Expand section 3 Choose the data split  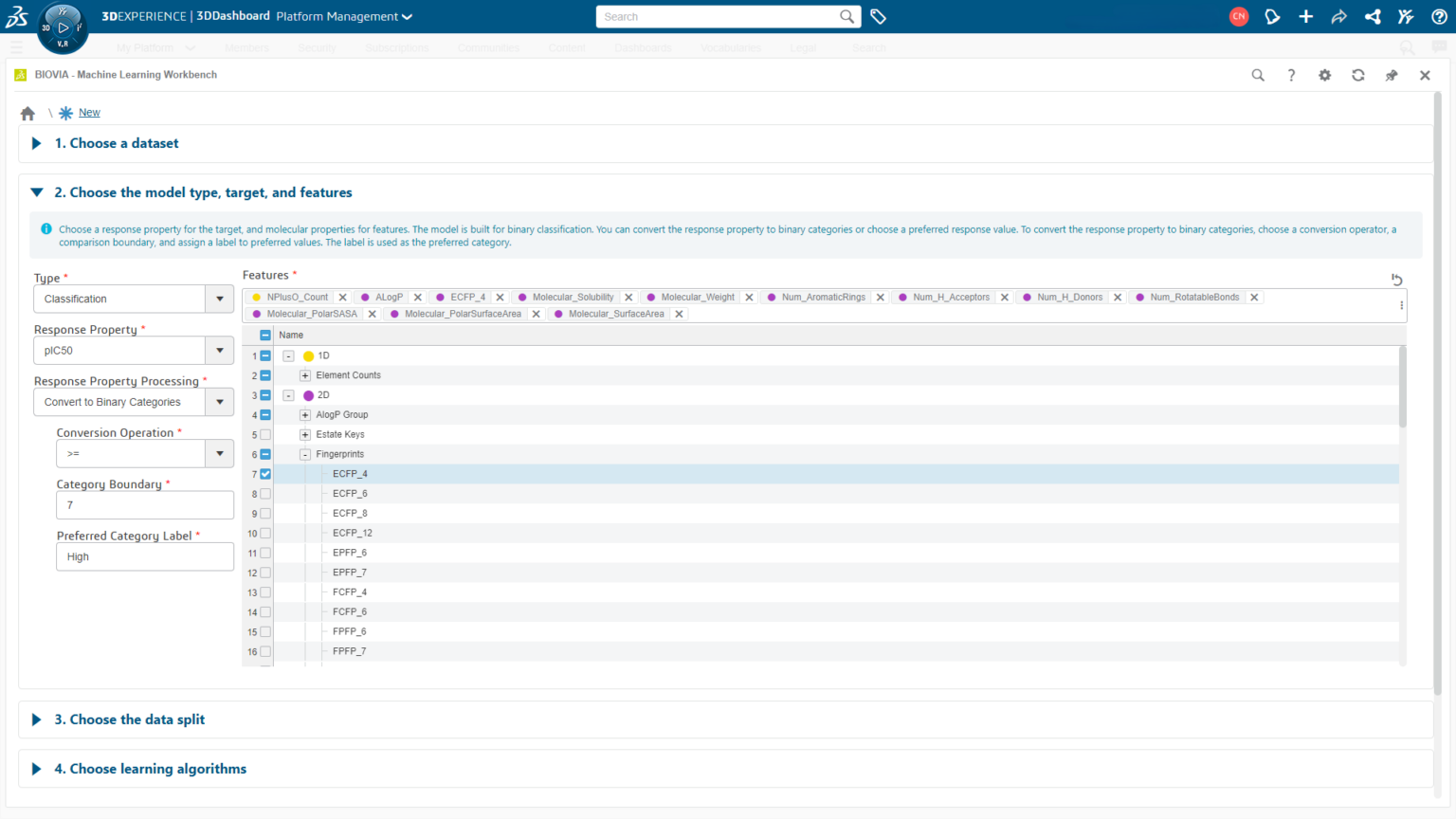pyautogui.click(x=37, y=719)
